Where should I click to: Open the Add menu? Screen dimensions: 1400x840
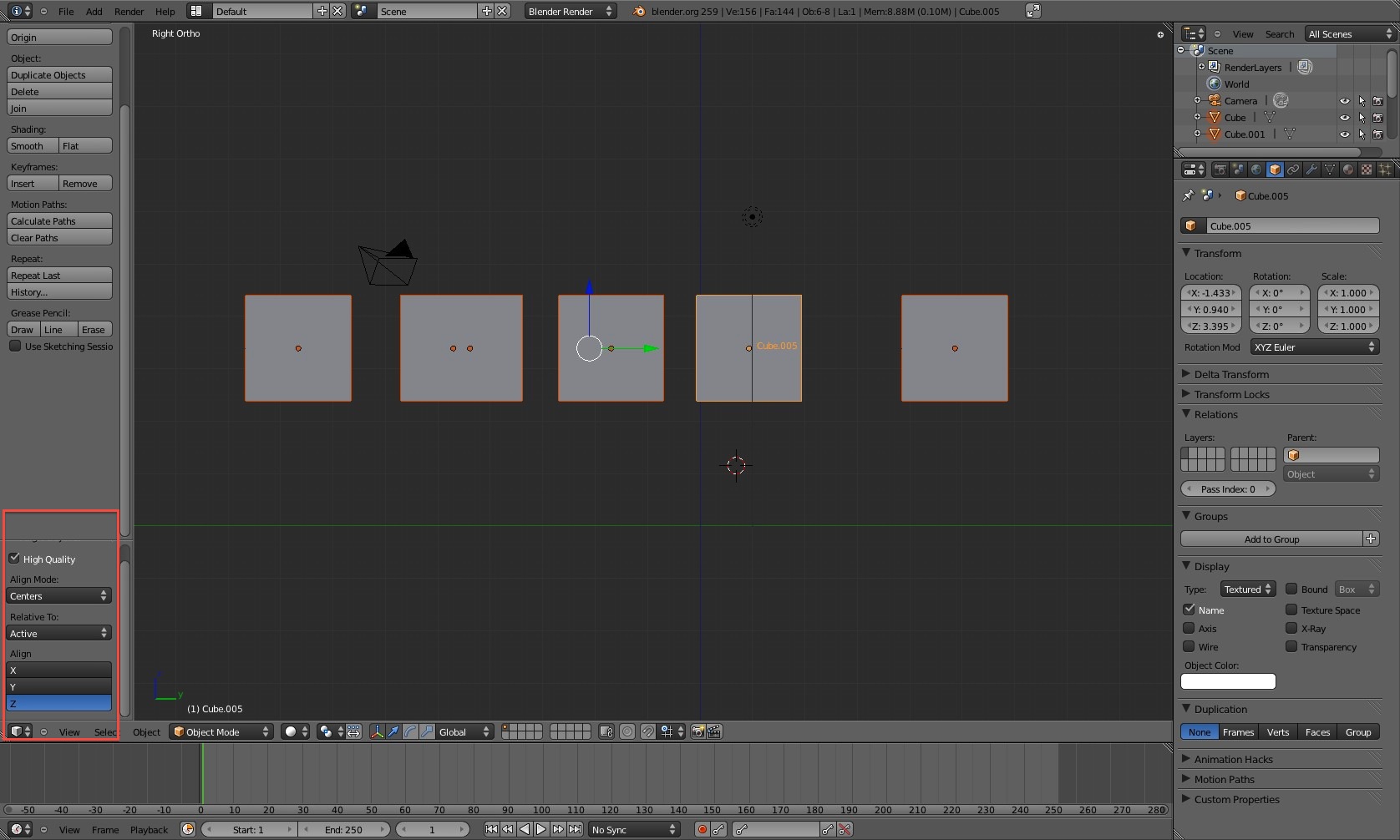point(94,11)
